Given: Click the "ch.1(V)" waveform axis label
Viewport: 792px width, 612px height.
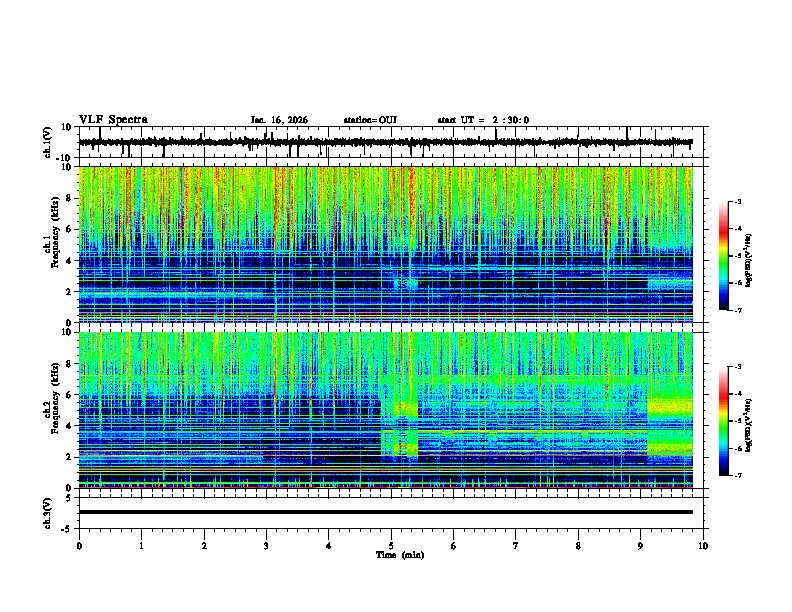Looking at the screenshot, I should (x=48, y=142).
